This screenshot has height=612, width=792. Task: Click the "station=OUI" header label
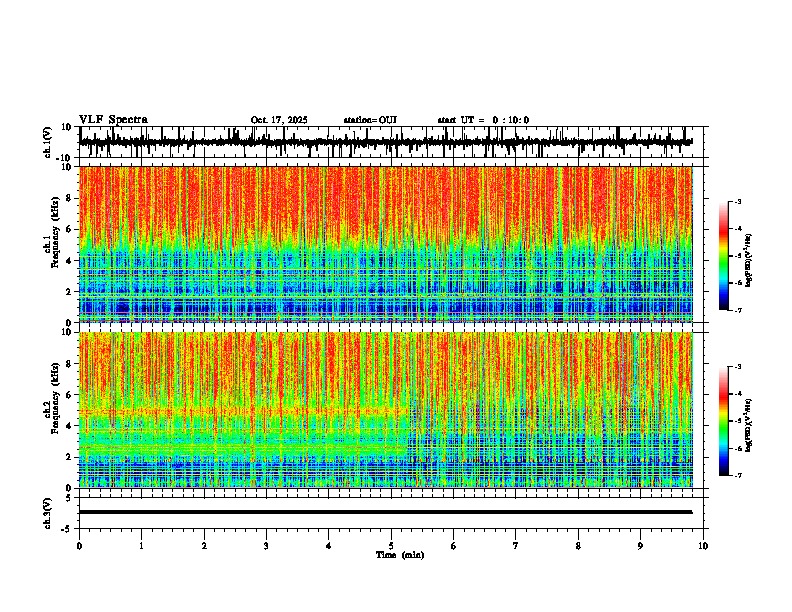point(370,120)
